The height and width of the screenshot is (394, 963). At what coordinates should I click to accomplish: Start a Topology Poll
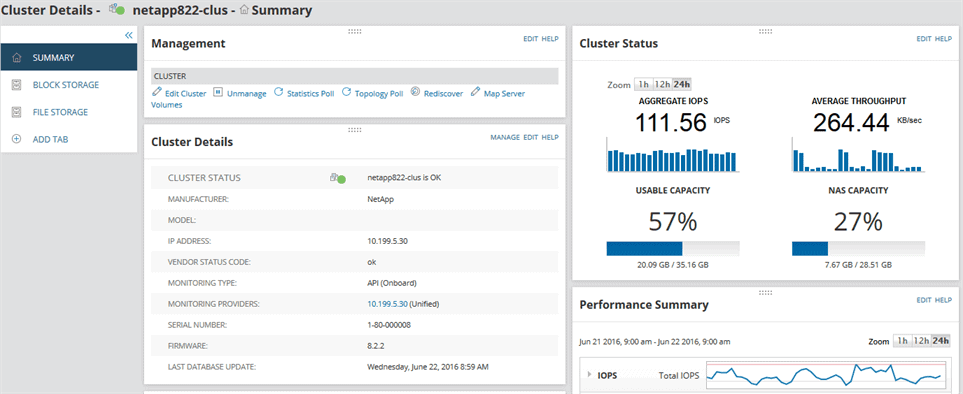coord(379,94)
